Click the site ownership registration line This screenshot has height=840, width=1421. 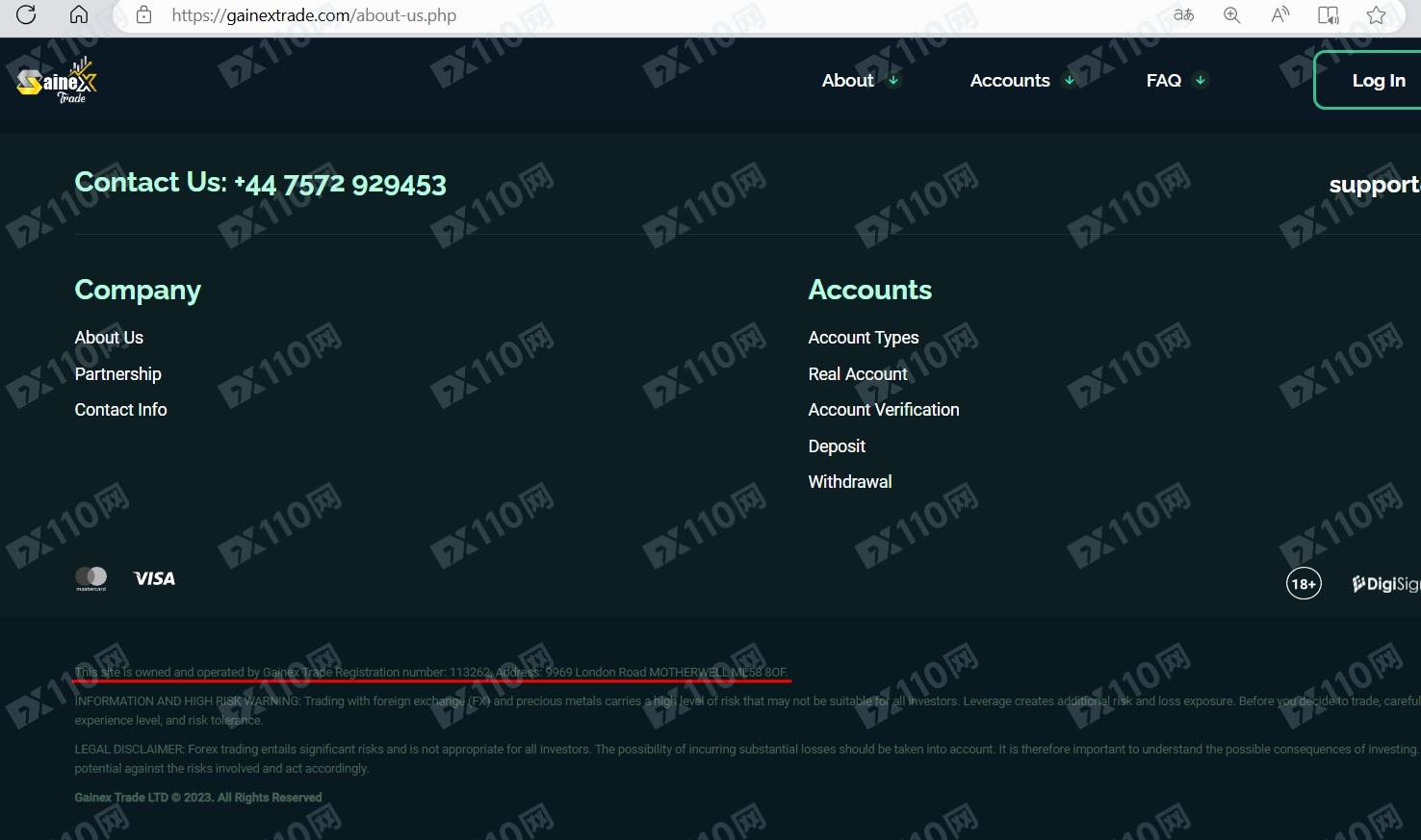coord(431,673)
